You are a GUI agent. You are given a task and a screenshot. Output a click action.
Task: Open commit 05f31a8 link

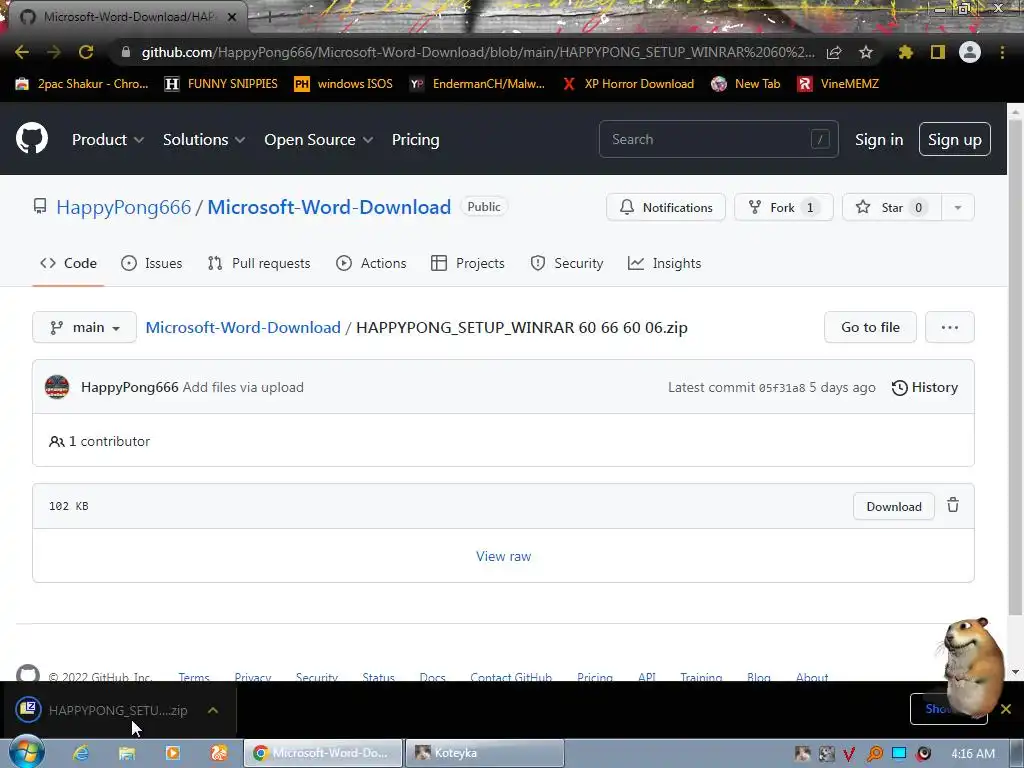782,388
